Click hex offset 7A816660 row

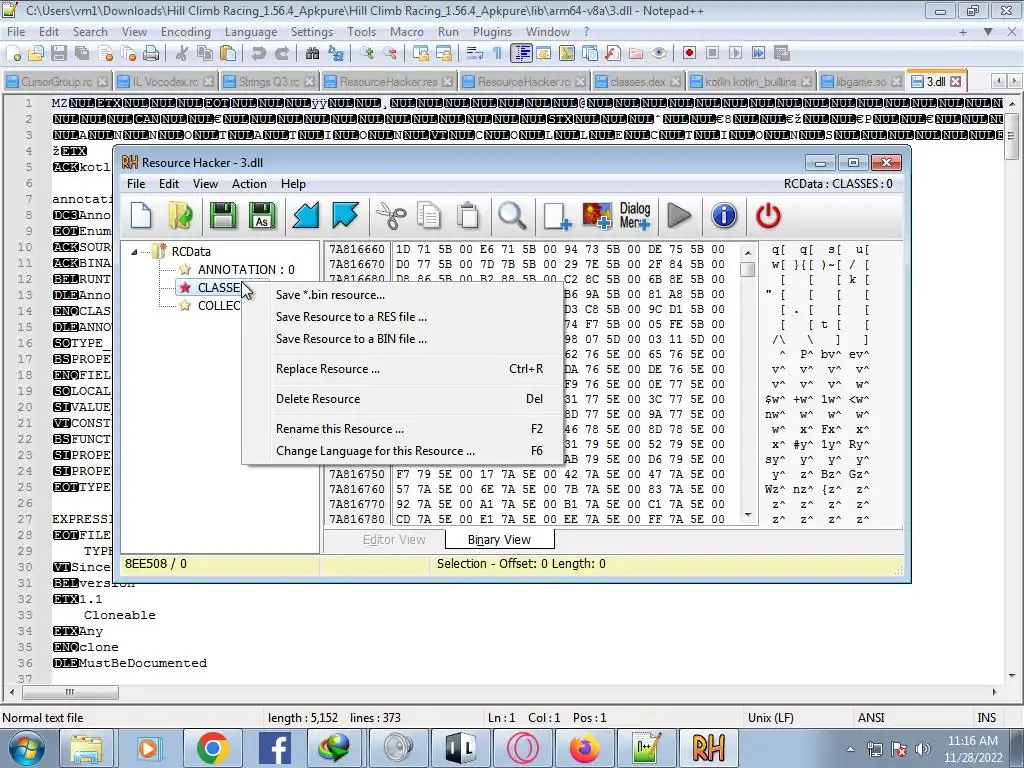click(357, 249)
